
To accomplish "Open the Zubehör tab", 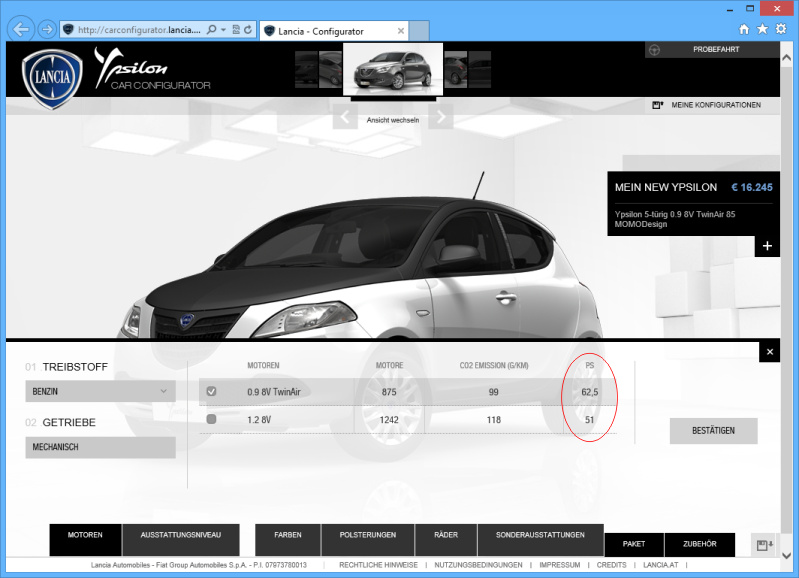I will click(700, 544).
